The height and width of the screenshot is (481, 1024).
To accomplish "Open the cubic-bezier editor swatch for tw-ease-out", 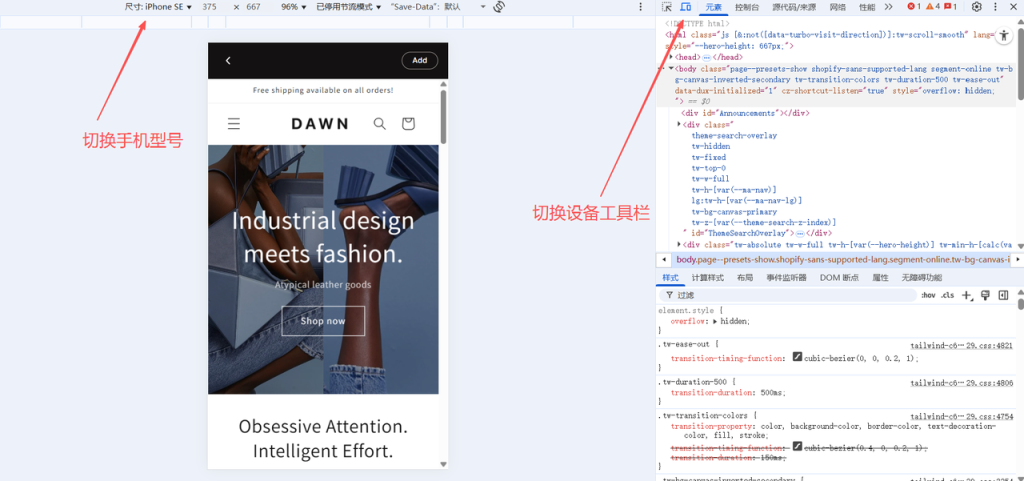I will pyautogui.click(x=797, y=357).
